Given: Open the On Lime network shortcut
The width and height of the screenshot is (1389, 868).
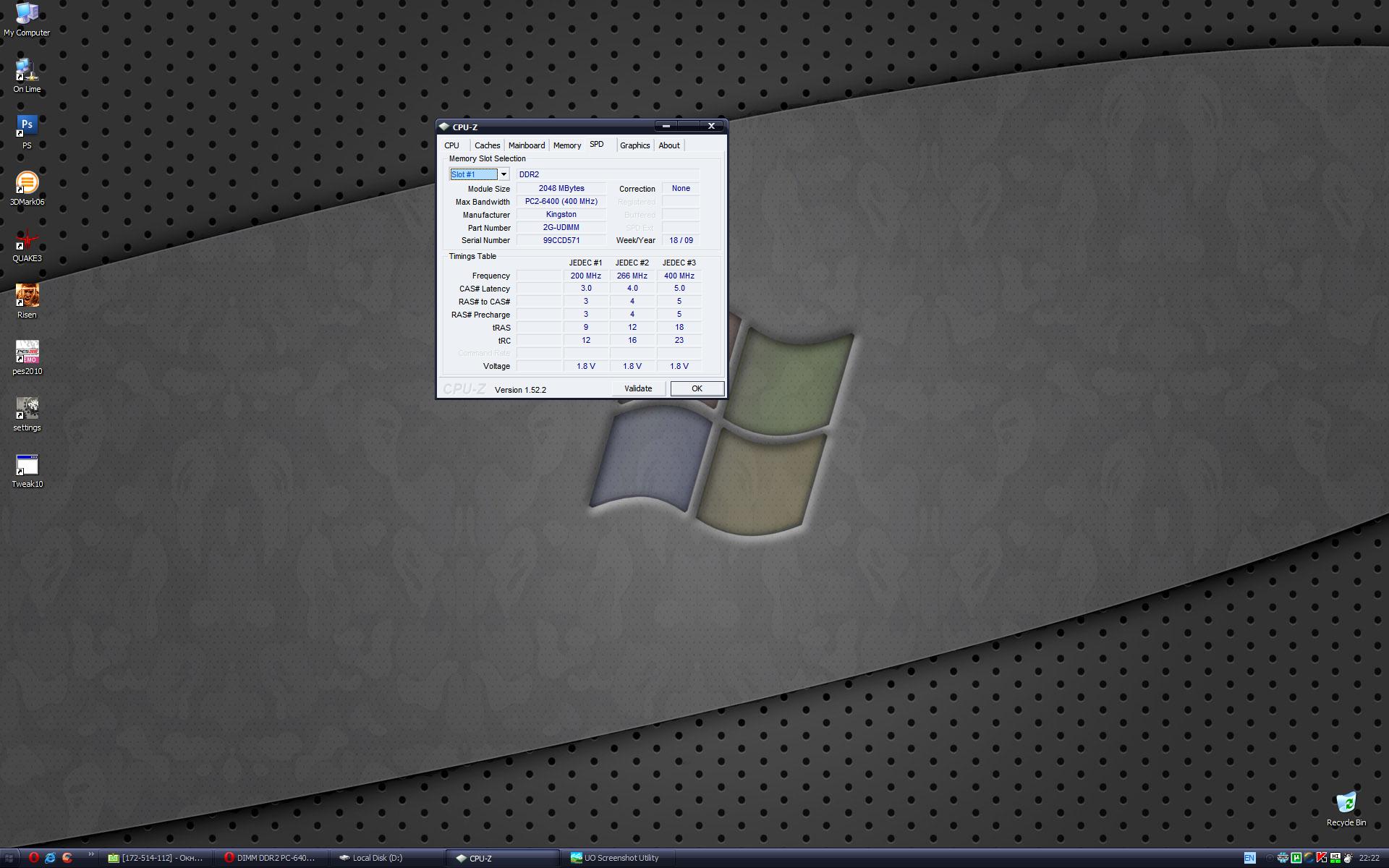Looking at the screenshot, I should coord(27,76).
